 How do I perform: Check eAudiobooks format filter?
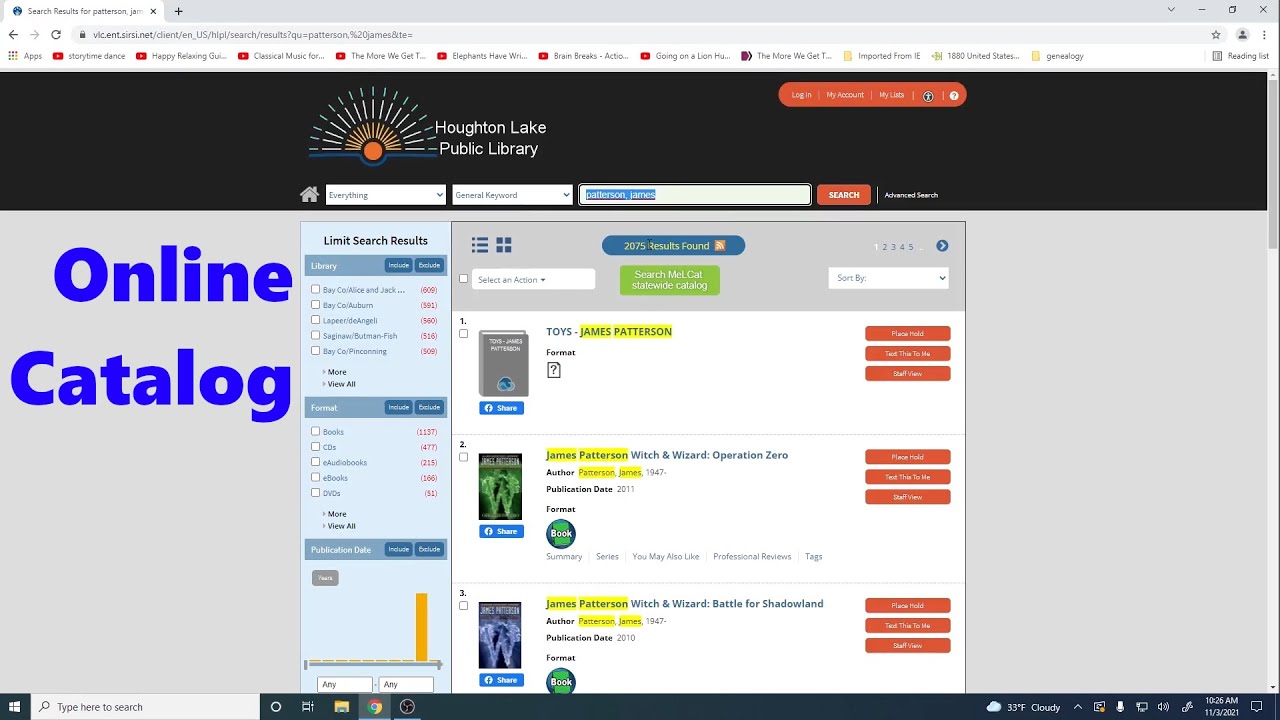[x=316, y=462]
